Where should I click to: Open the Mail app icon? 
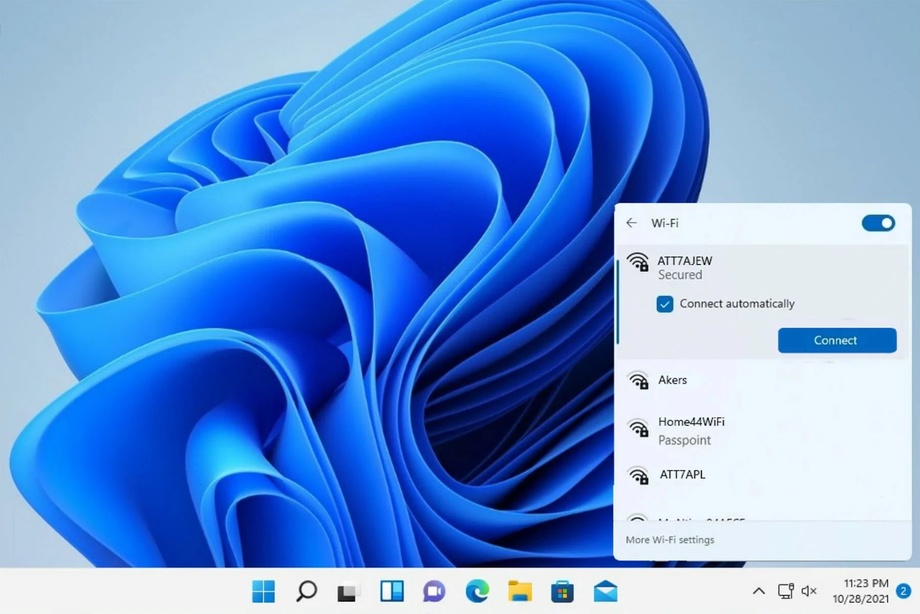point(605,592)
